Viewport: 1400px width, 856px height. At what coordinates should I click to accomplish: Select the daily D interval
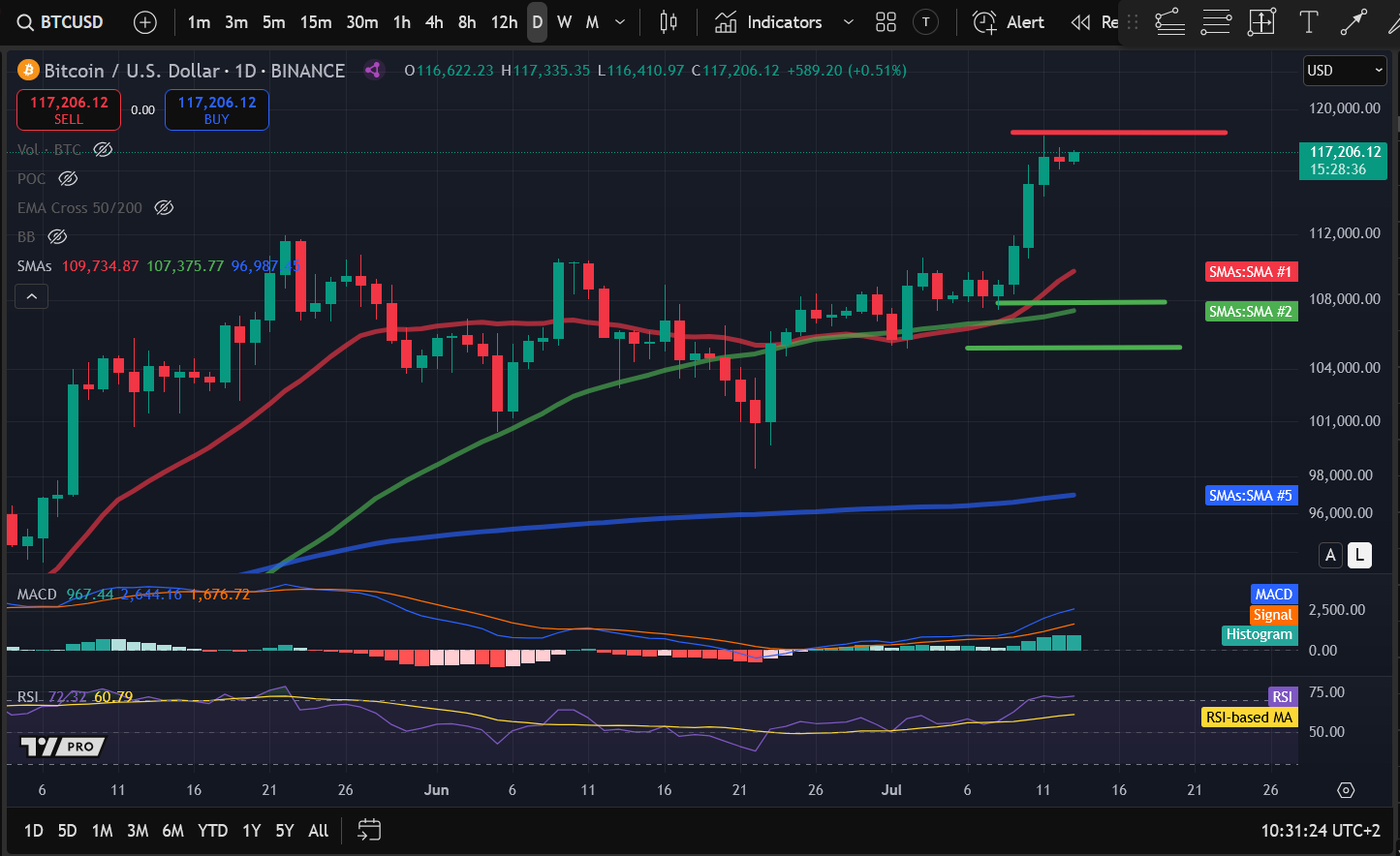point(537,22)
